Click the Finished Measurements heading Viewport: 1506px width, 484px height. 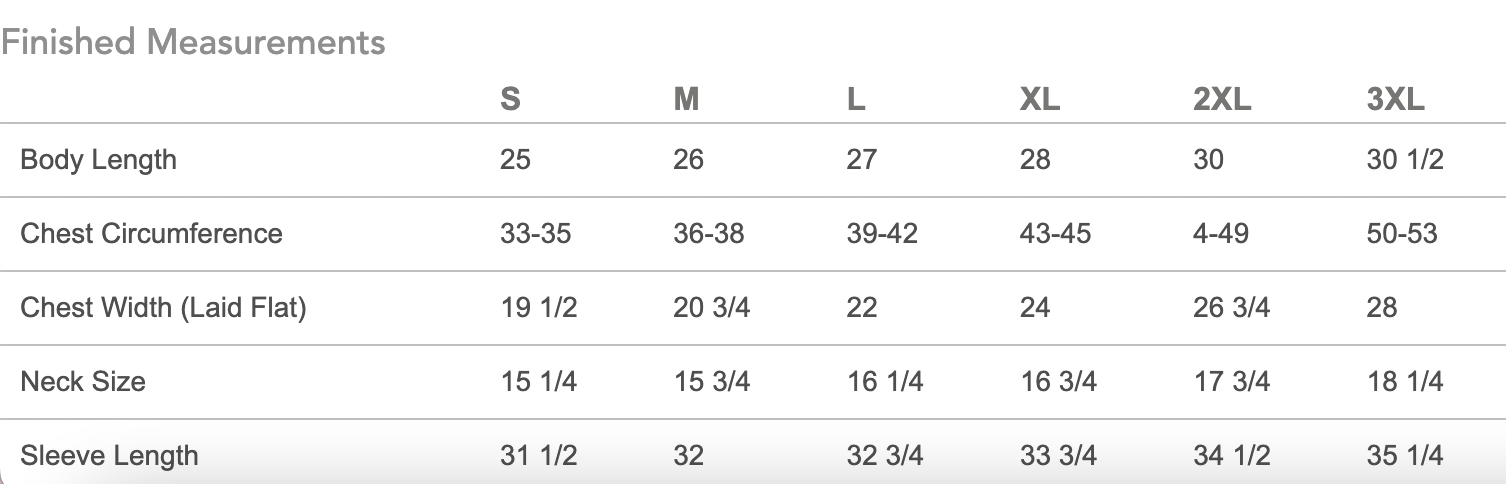click(x=193, y=42)
